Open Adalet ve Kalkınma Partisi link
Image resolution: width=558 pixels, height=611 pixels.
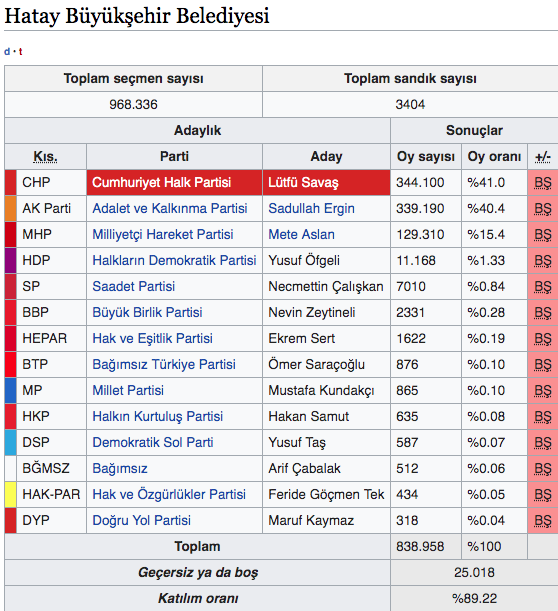(x=170, y=208)
